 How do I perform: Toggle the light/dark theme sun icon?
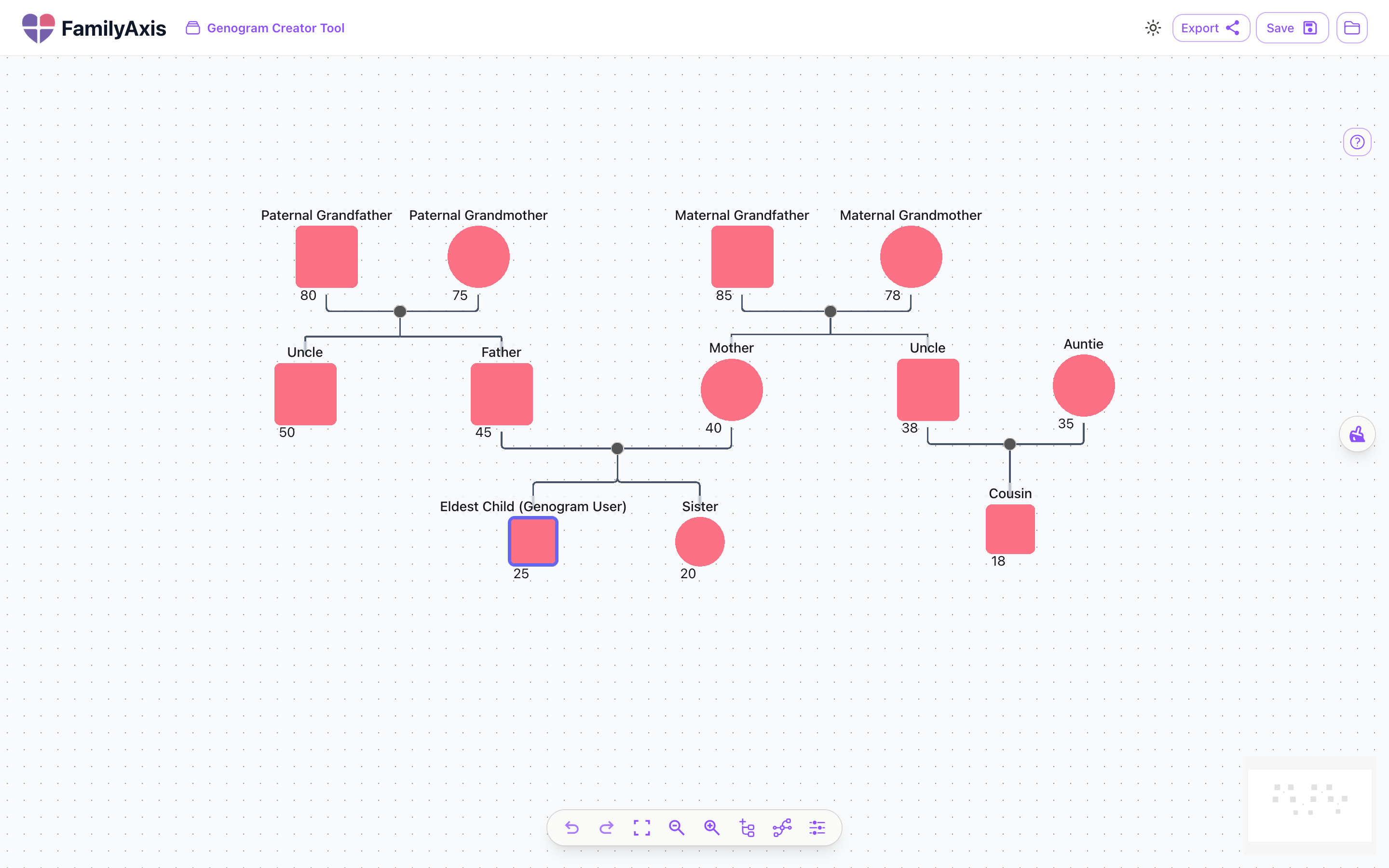click(1153, 28)
